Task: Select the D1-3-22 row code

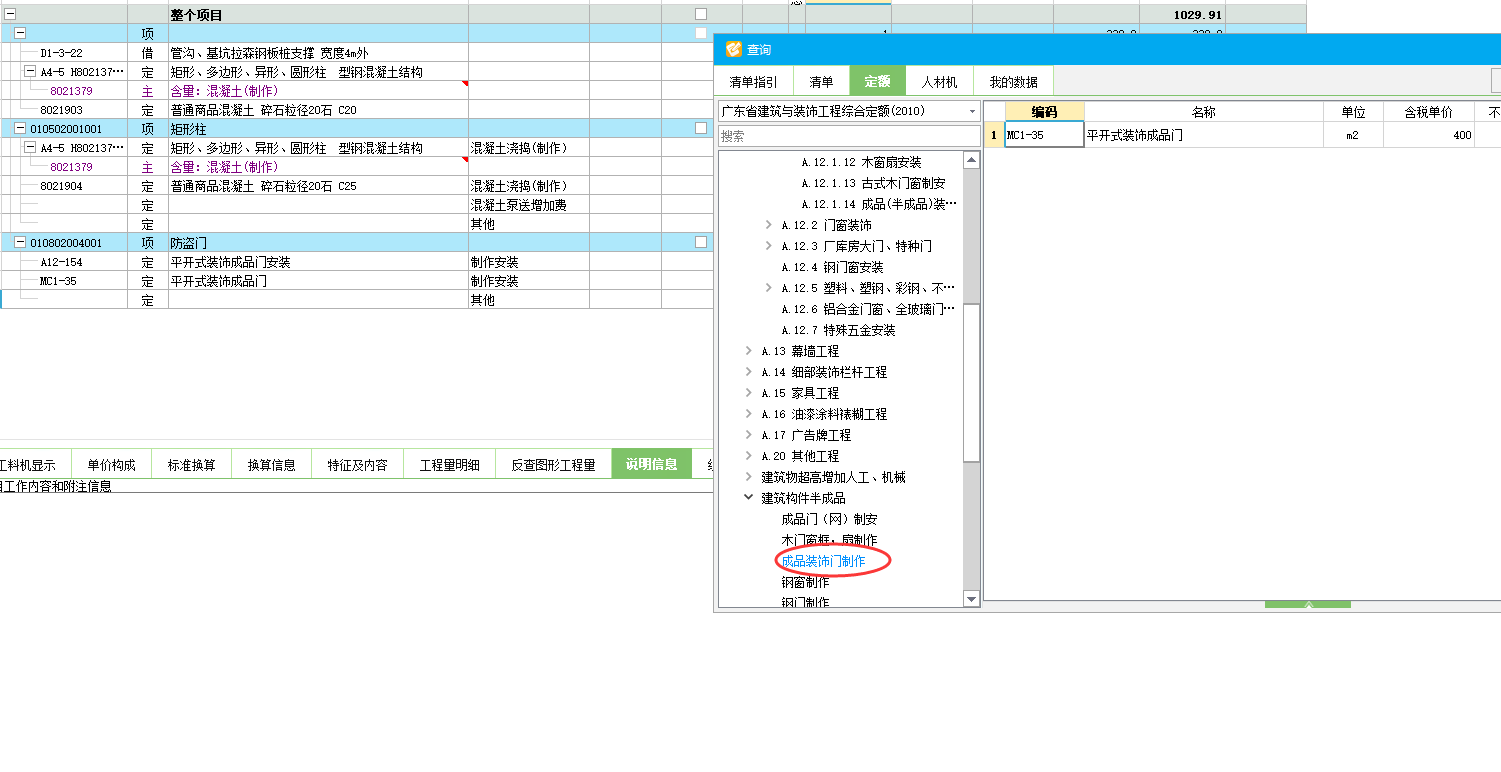Action: (x=61, y=53)
